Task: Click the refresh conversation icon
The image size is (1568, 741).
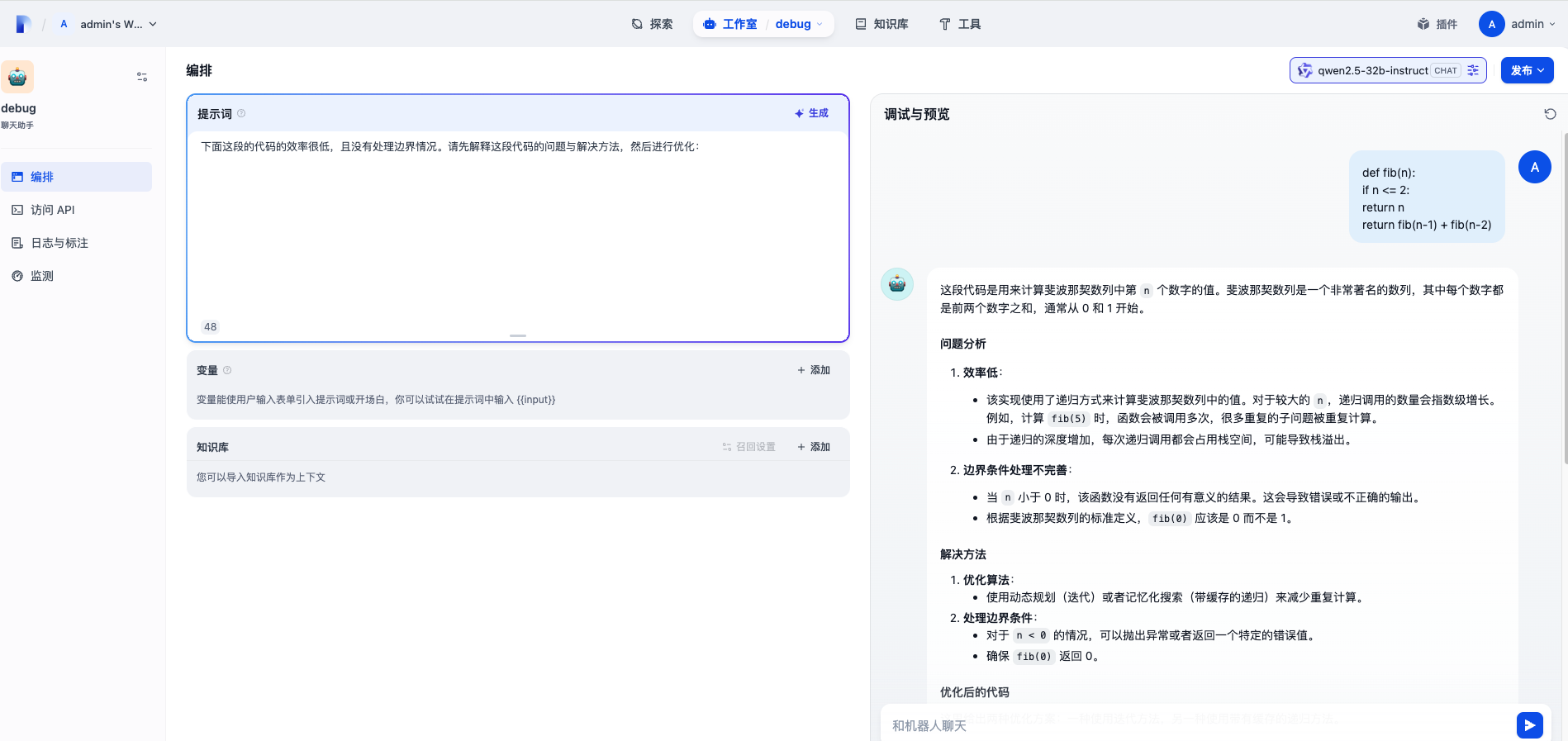Action: click(x=1550, y=114)
